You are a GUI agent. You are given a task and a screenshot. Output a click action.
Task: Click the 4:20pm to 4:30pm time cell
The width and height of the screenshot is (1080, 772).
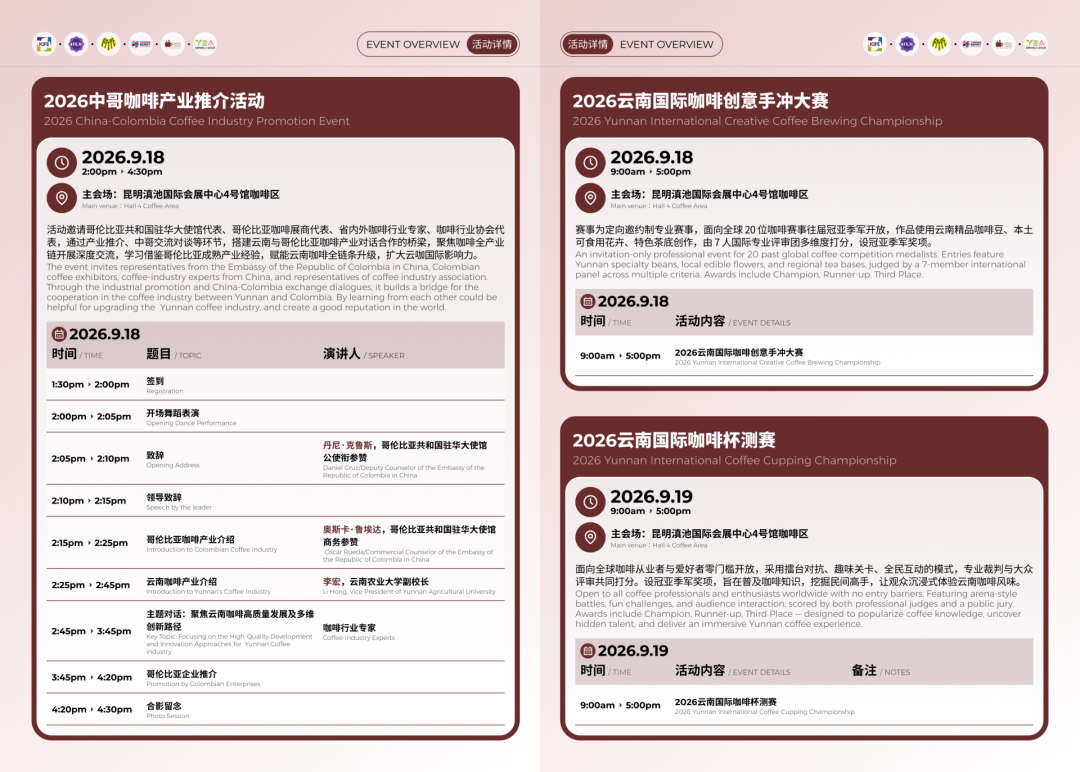[92, 709]
